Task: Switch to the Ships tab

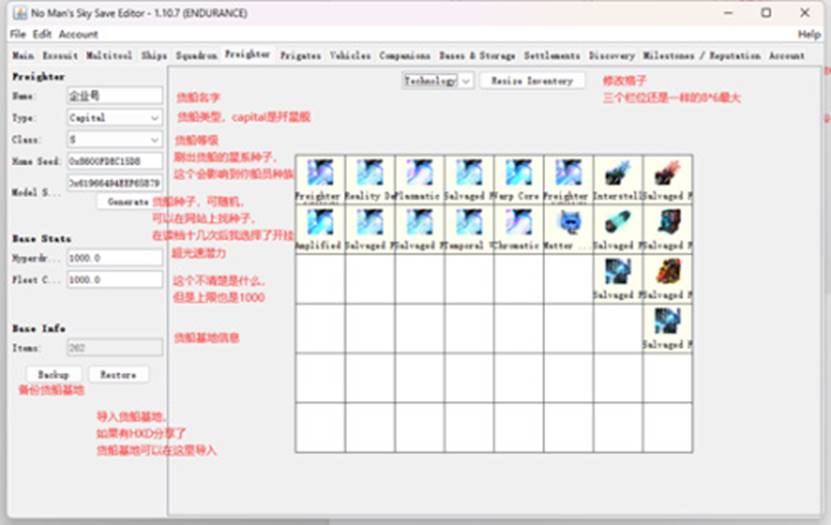Action: click(x=154, y=55)
